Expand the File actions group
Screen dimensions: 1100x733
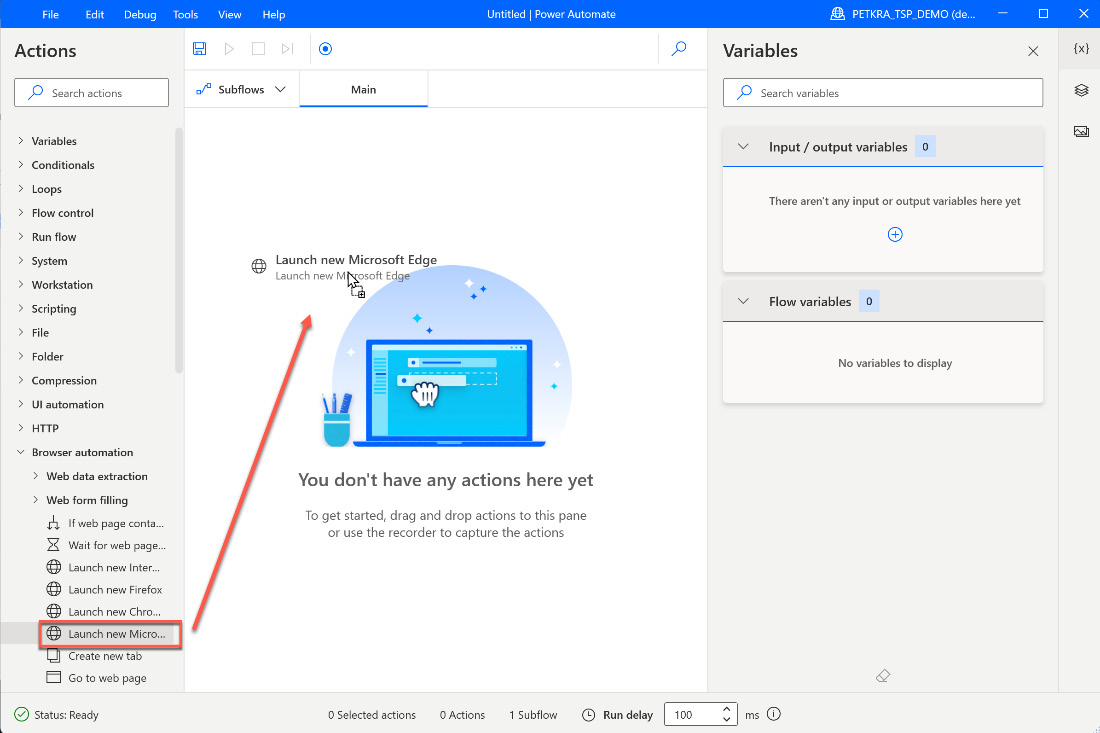pos(20,332)
